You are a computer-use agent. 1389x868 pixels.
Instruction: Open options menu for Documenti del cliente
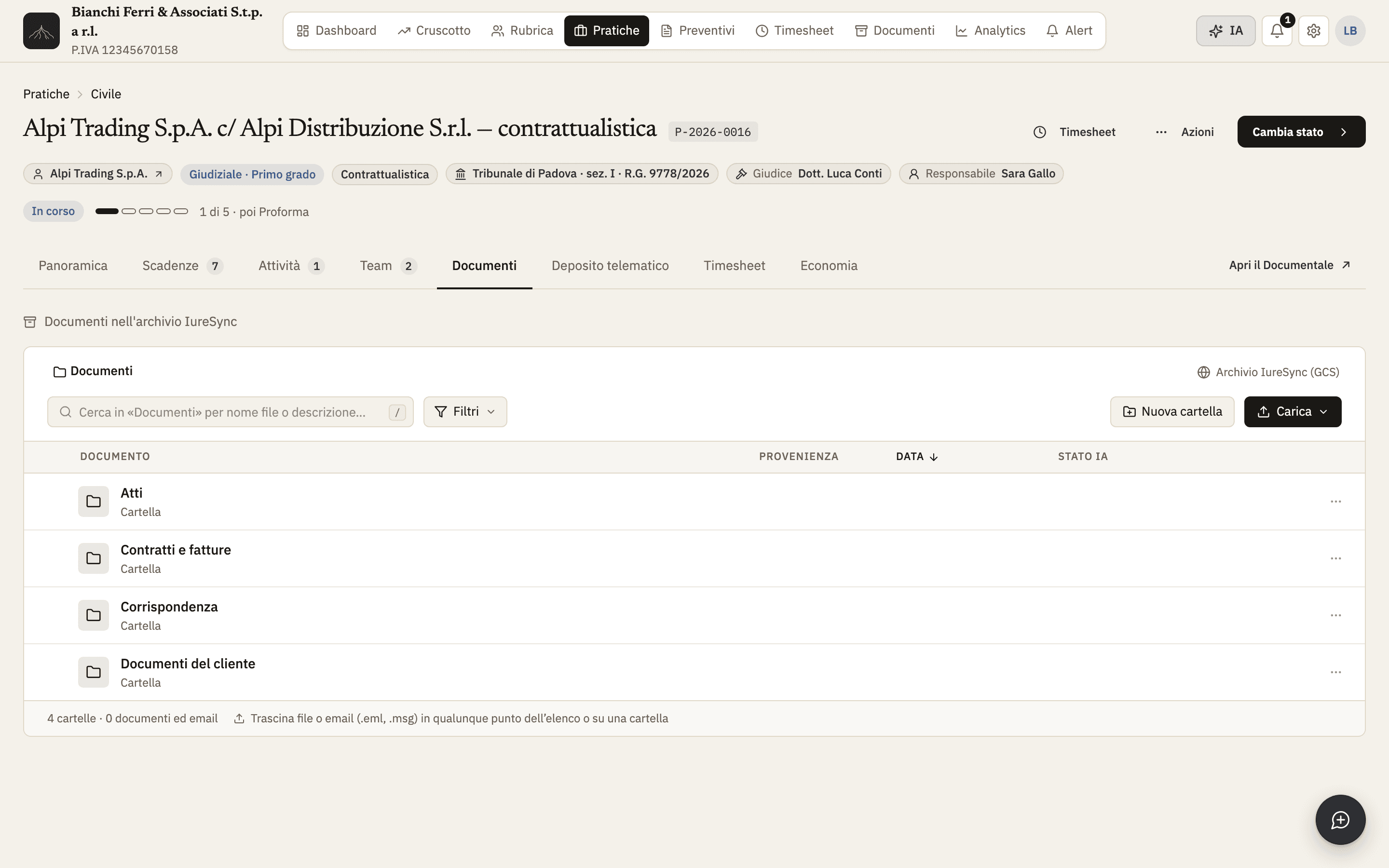coord(1335,672)
